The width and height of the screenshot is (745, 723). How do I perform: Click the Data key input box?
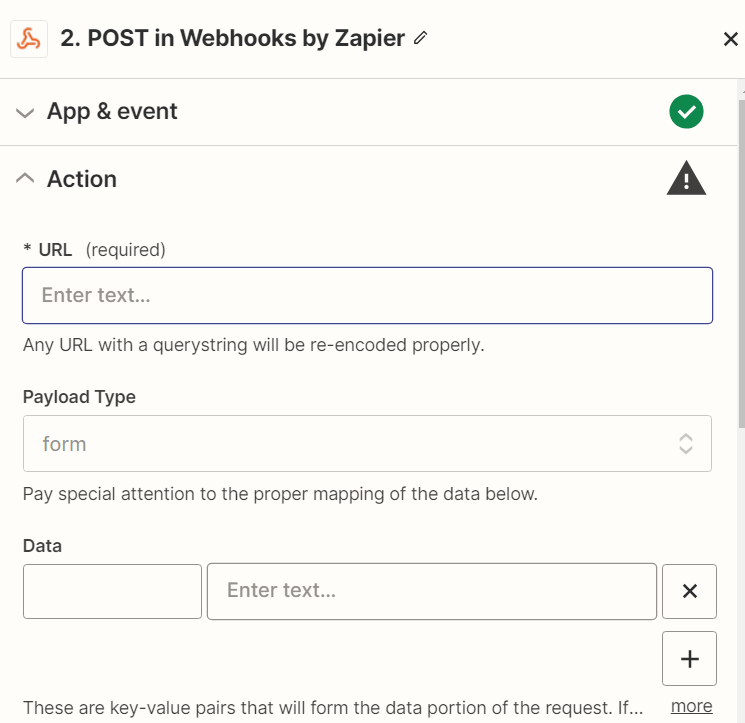(x=112, y=591)
